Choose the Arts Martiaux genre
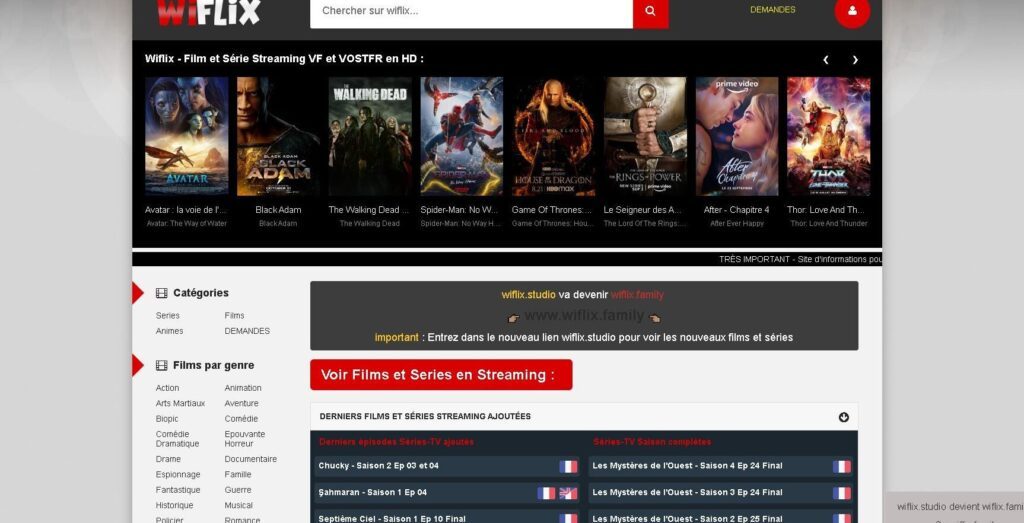Image resolution: width=1024 pixels, height=523 pixels. (180, 404)
